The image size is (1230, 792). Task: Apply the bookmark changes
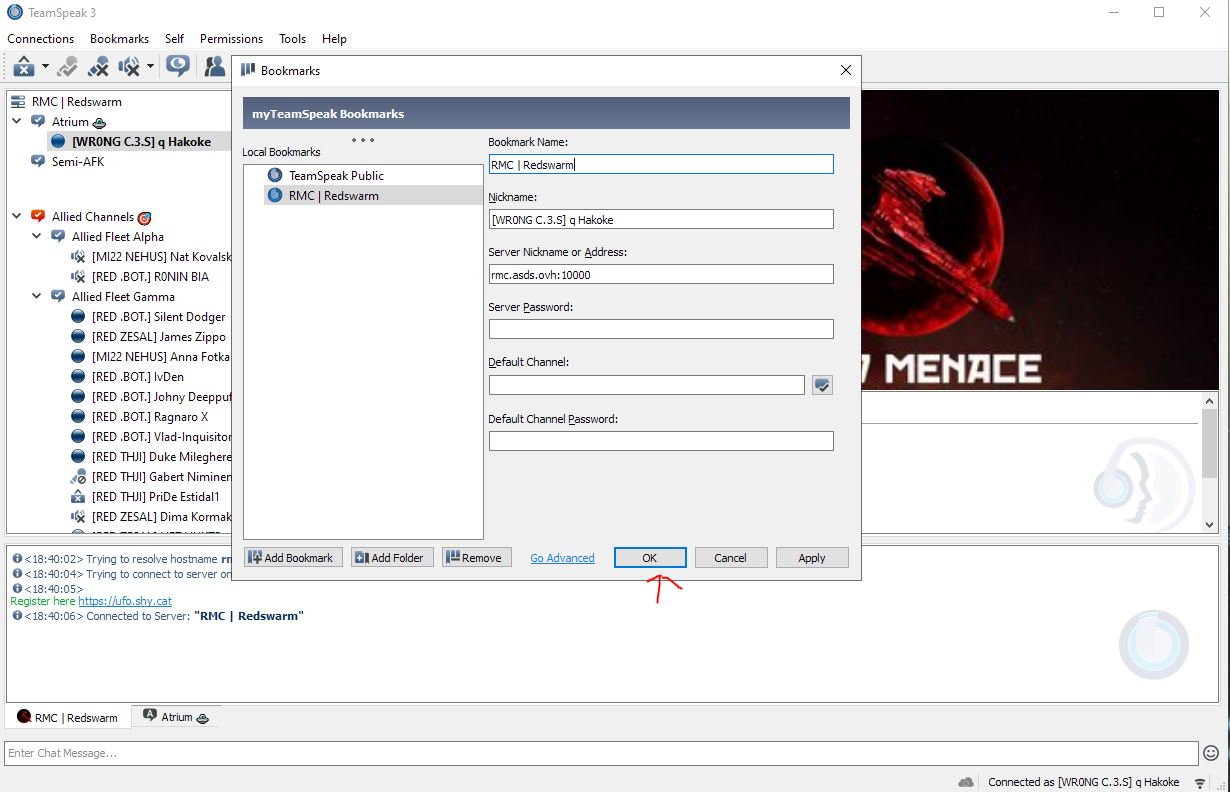pyautogui.click(x=812, y=558)
